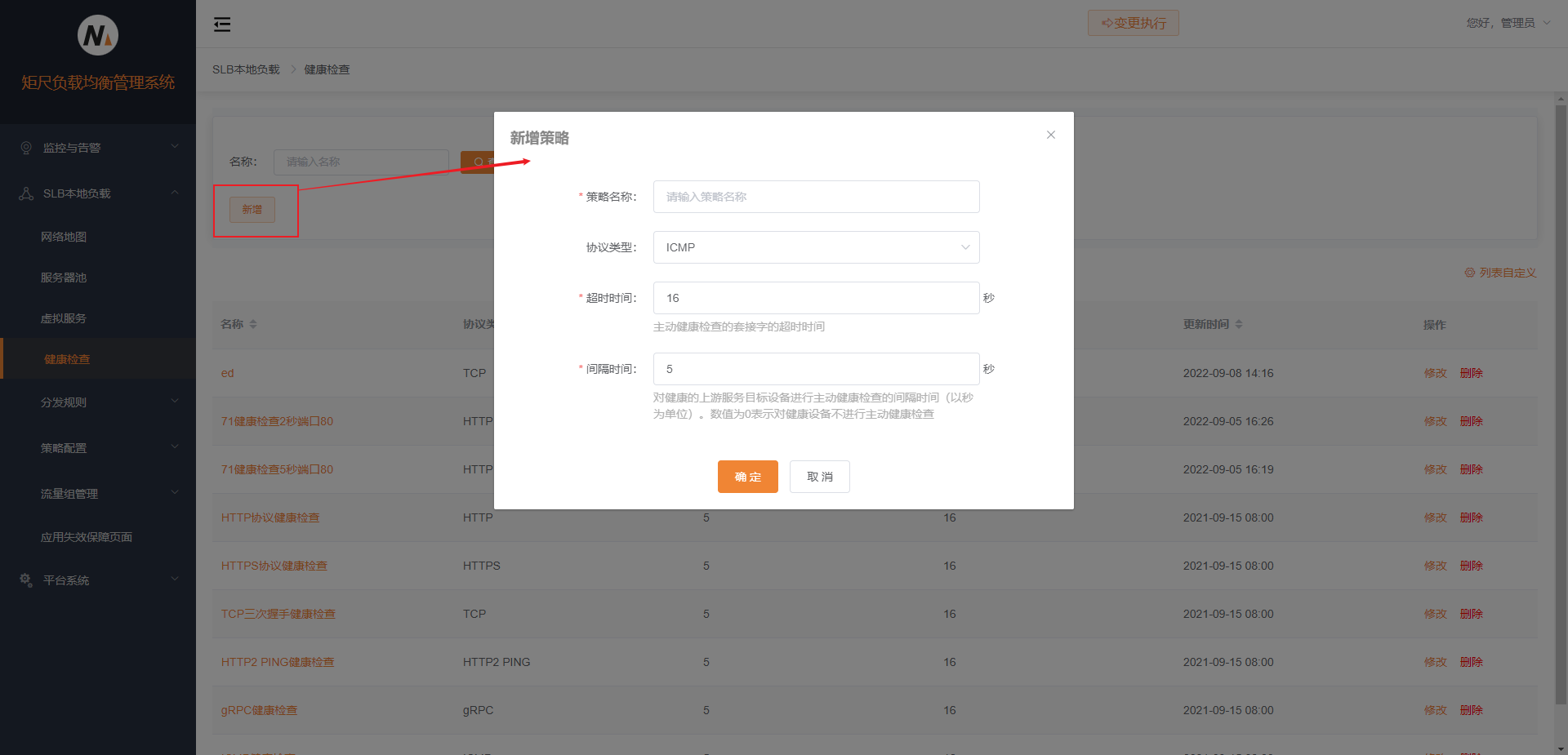Click the 列表自定义 gear icon
Screen dimensions: 1568x755
[x=1469, y=273]
